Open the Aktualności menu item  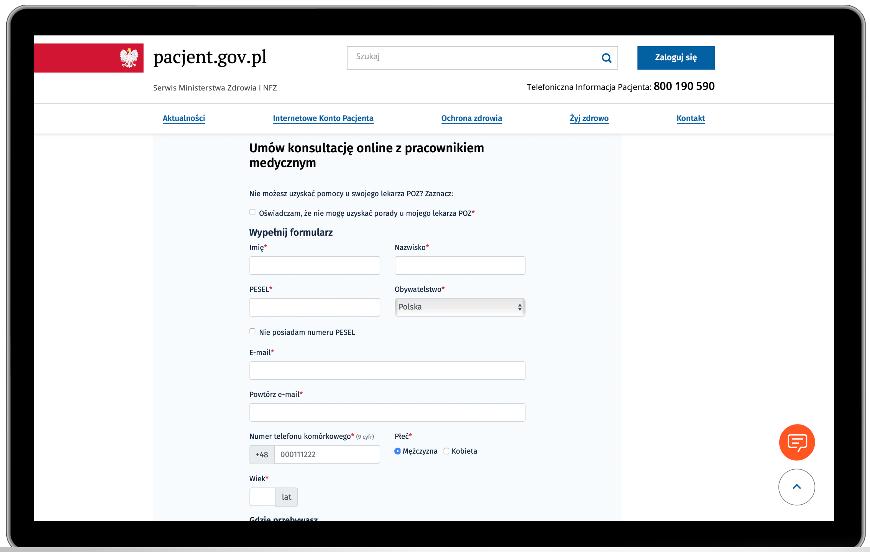(184, 118)
